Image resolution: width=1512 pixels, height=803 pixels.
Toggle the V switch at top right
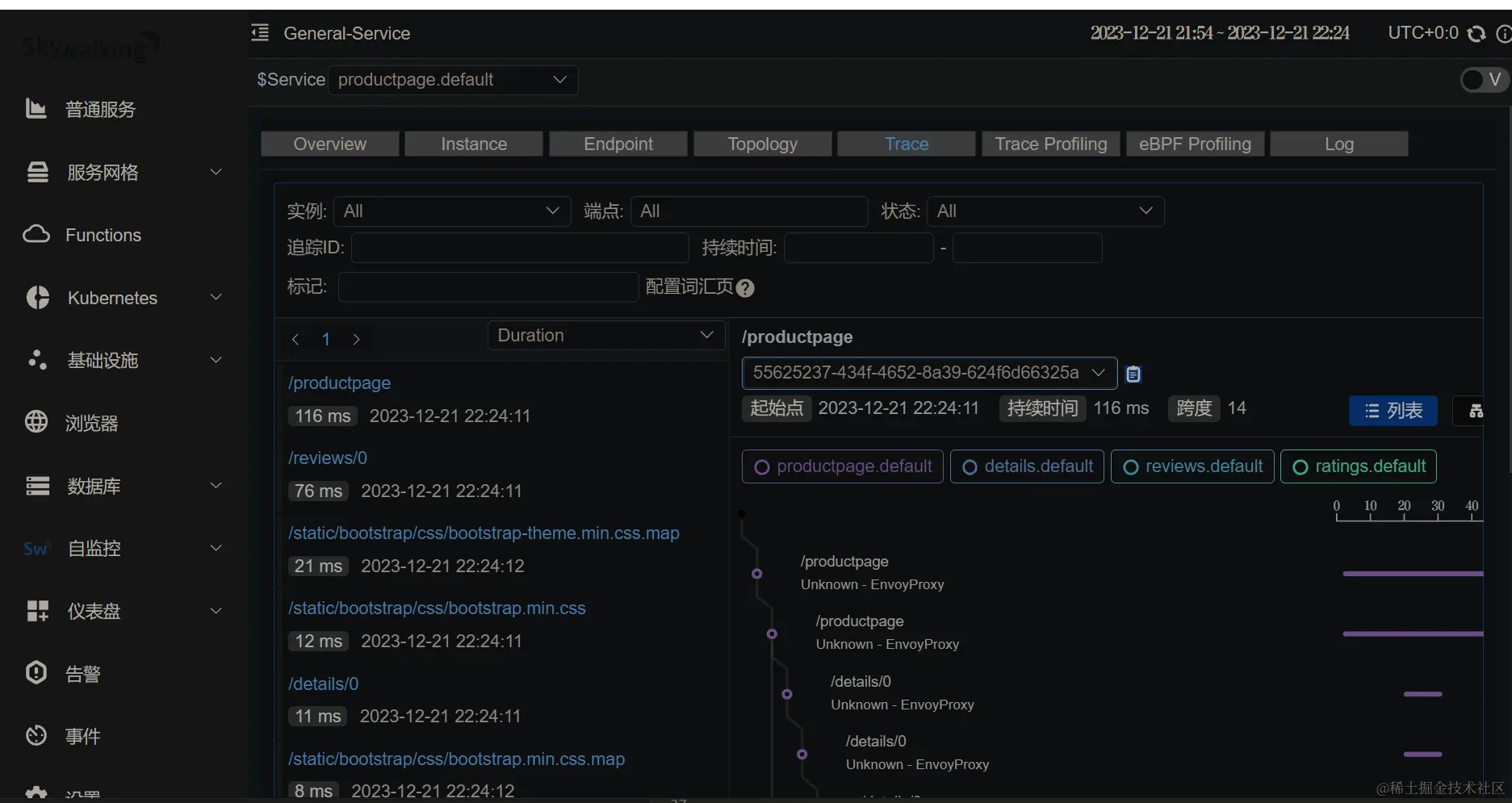click(1484, 79)
